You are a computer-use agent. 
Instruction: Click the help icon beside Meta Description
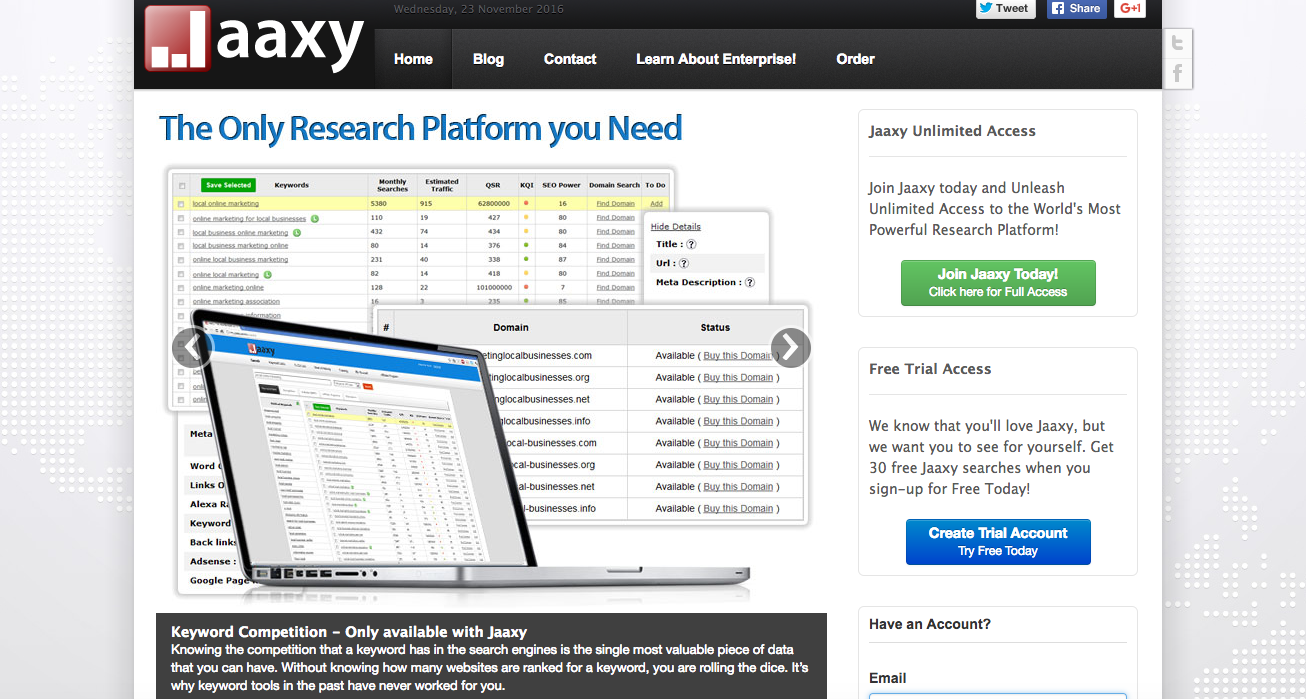point(750,283)
